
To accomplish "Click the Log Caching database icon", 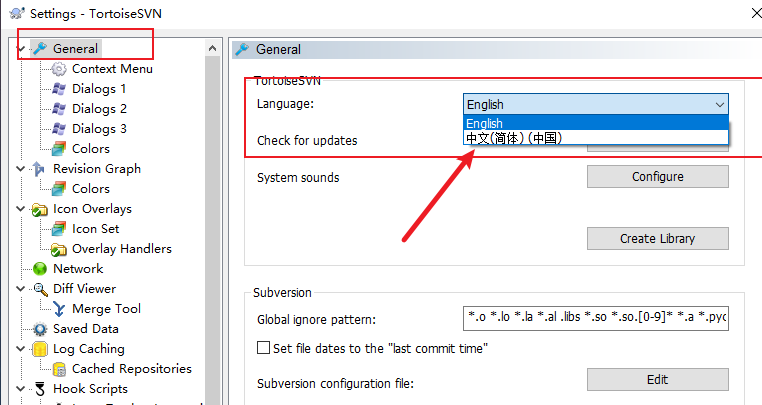I will (40, 349).
